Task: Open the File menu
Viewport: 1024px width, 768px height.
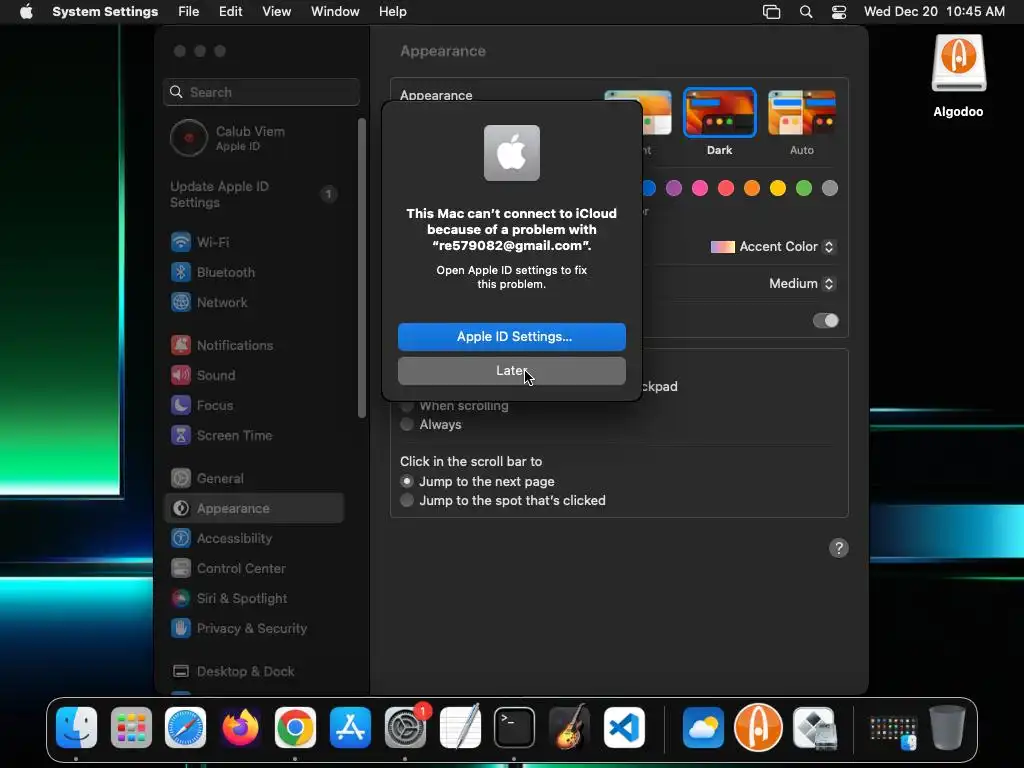Action: [x=189, y=12]
